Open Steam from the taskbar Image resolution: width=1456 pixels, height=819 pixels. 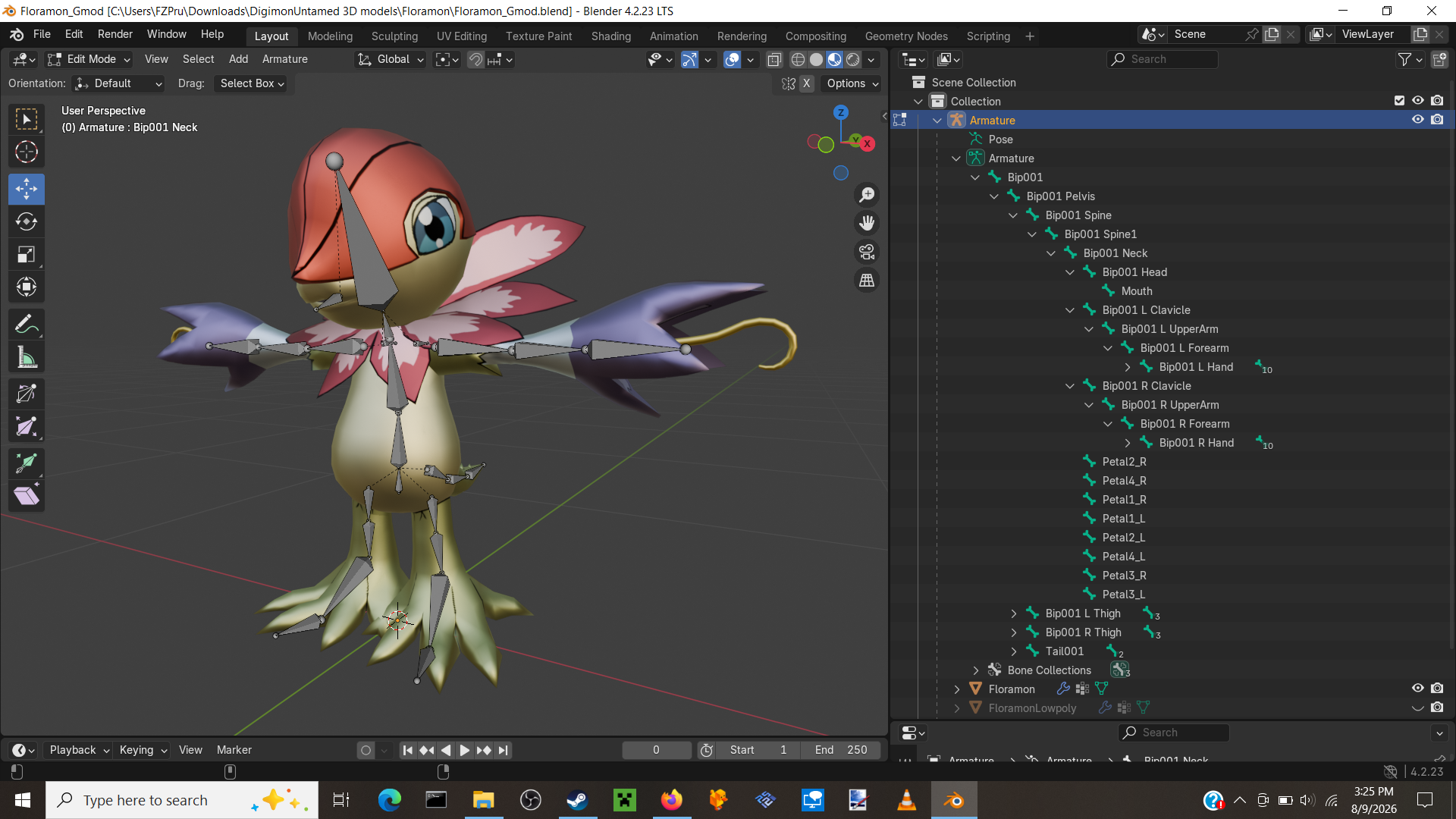coord(577,800)
